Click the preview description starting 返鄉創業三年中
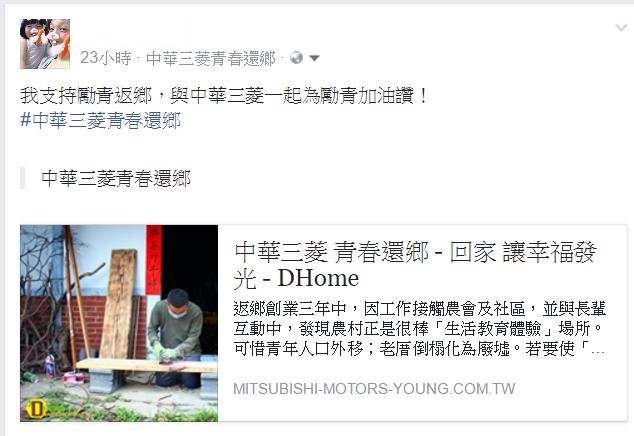Screen dimensions: 634x436 tap(420, 329)
